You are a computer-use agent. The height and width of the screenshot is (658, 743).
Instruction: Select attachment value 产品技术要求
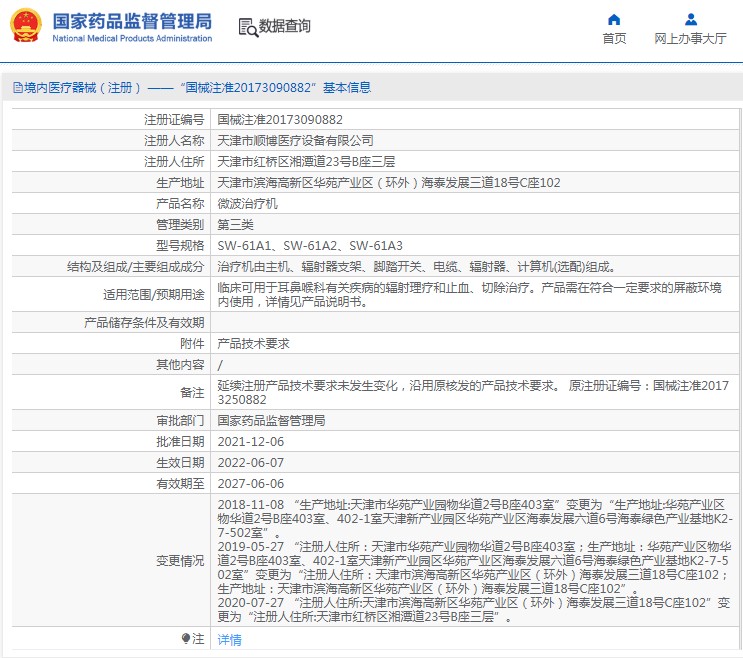[x=254, y=343]
